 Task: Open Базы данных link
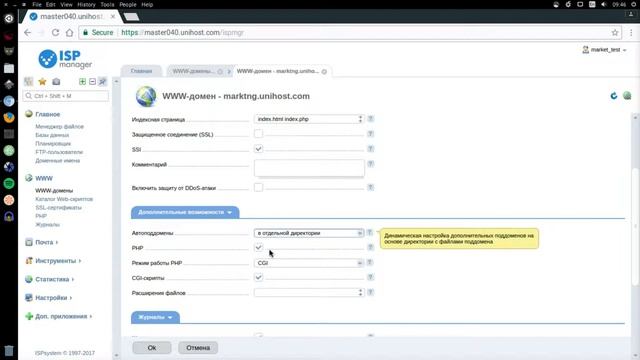[52, 135]
